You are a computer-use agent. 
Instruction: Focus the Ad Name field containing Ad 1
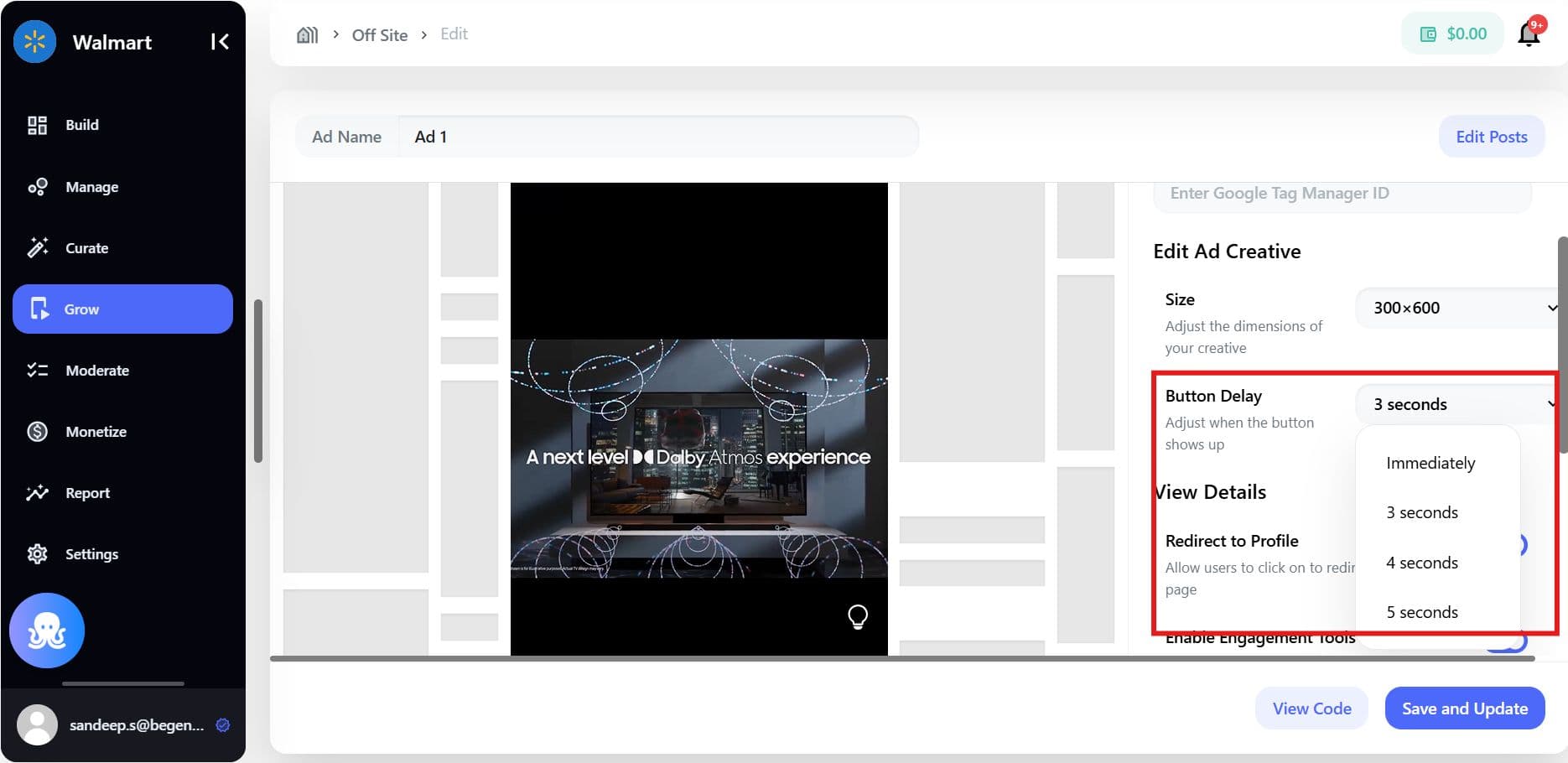pos(658,137)
